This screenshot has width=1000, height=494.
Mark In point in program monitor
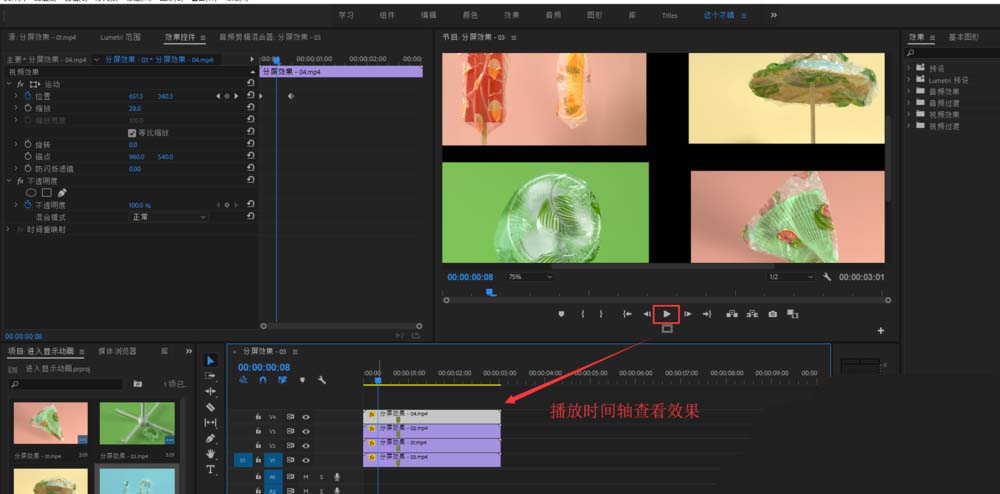point(582,314)
